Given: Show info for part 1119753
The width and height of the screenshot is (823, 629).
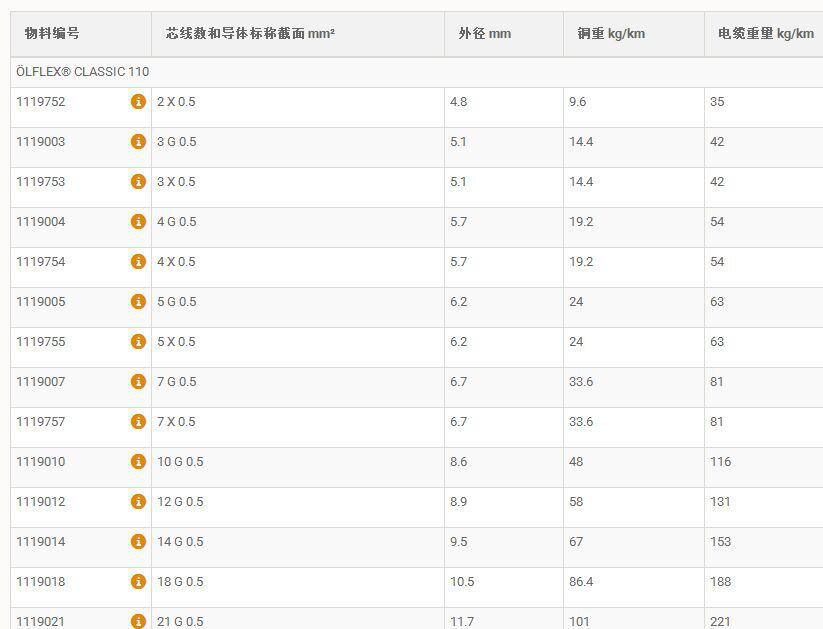Looking at the screenshot, I should pos(138,182).
